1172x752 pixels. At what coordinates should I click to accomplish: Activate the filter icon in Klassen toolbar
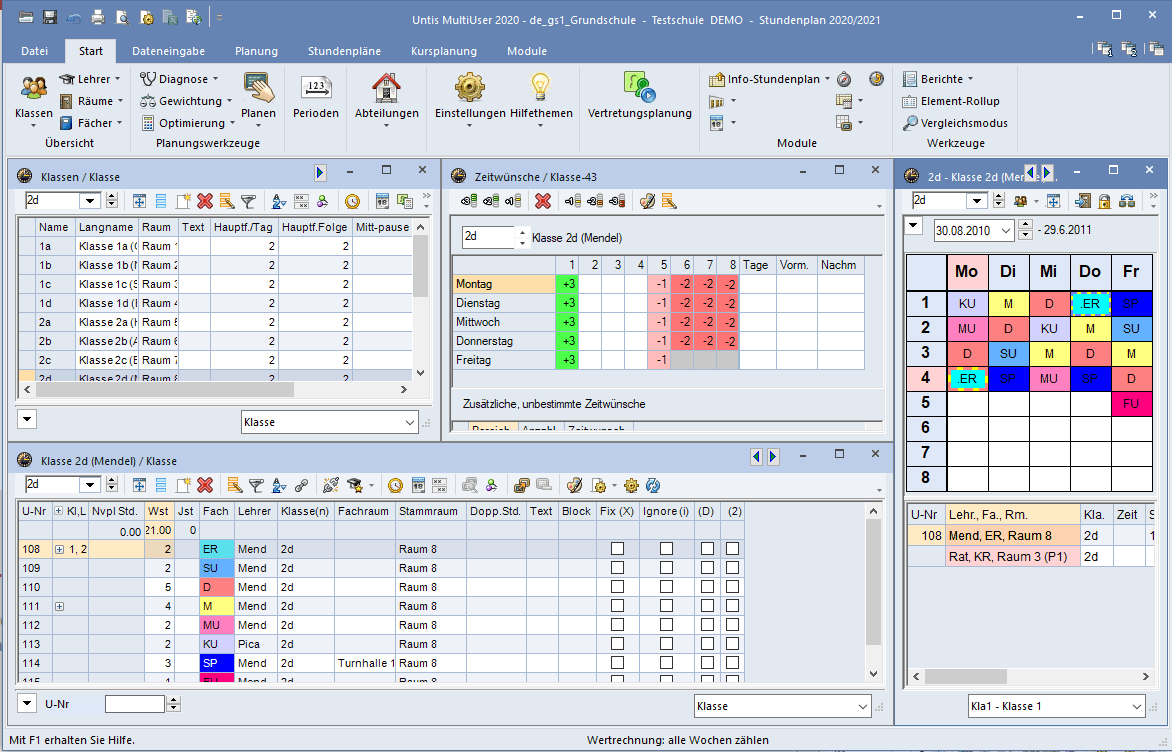[x=250, y=201]
